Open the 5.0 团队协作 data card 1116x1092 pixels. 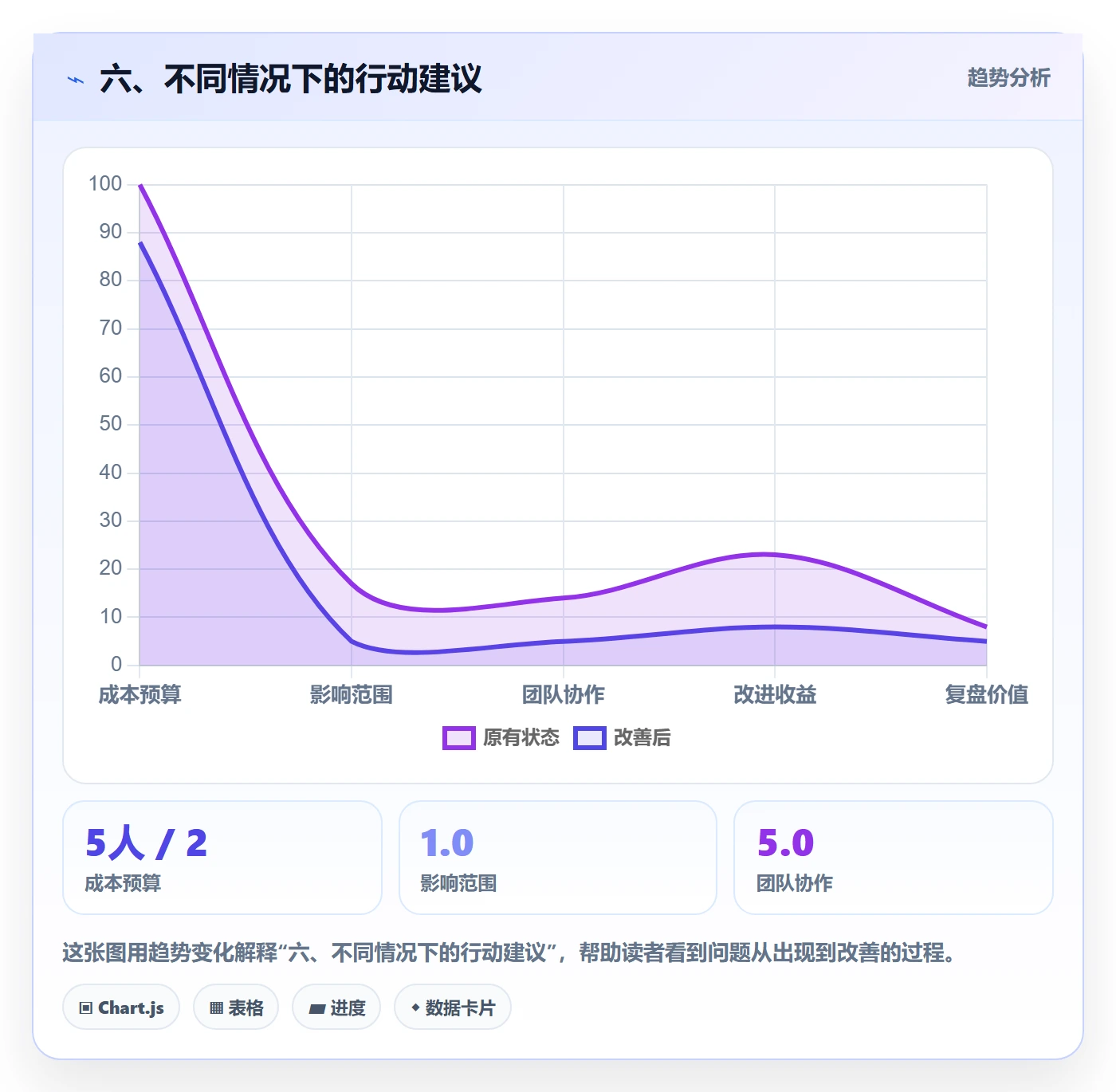pyautogui.click(x=894, y=858)
